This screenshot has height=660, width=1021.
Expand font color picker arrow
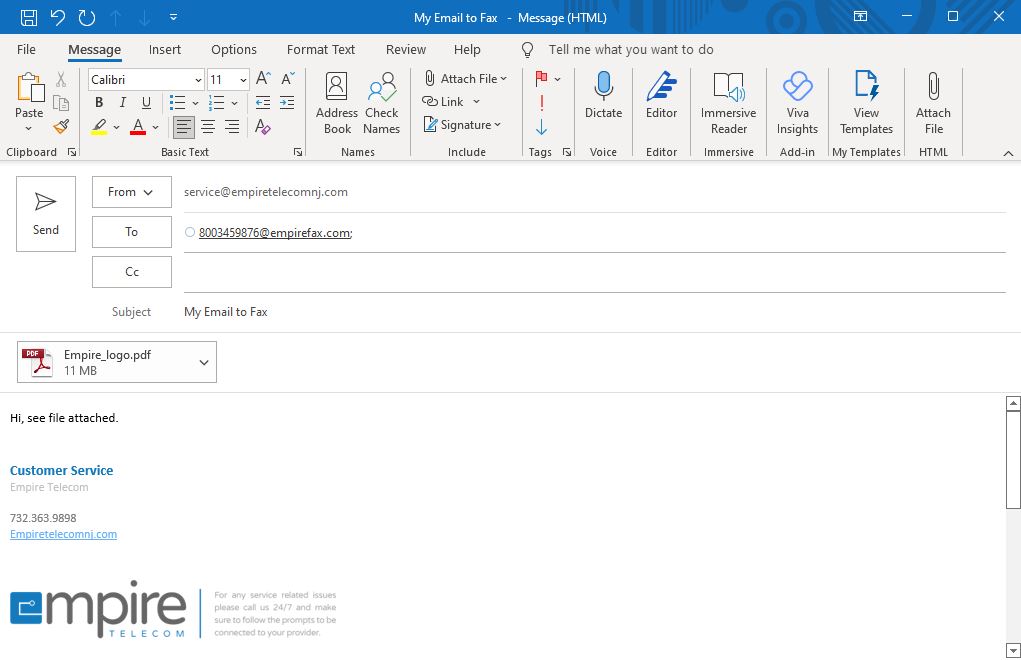[155, 127]
